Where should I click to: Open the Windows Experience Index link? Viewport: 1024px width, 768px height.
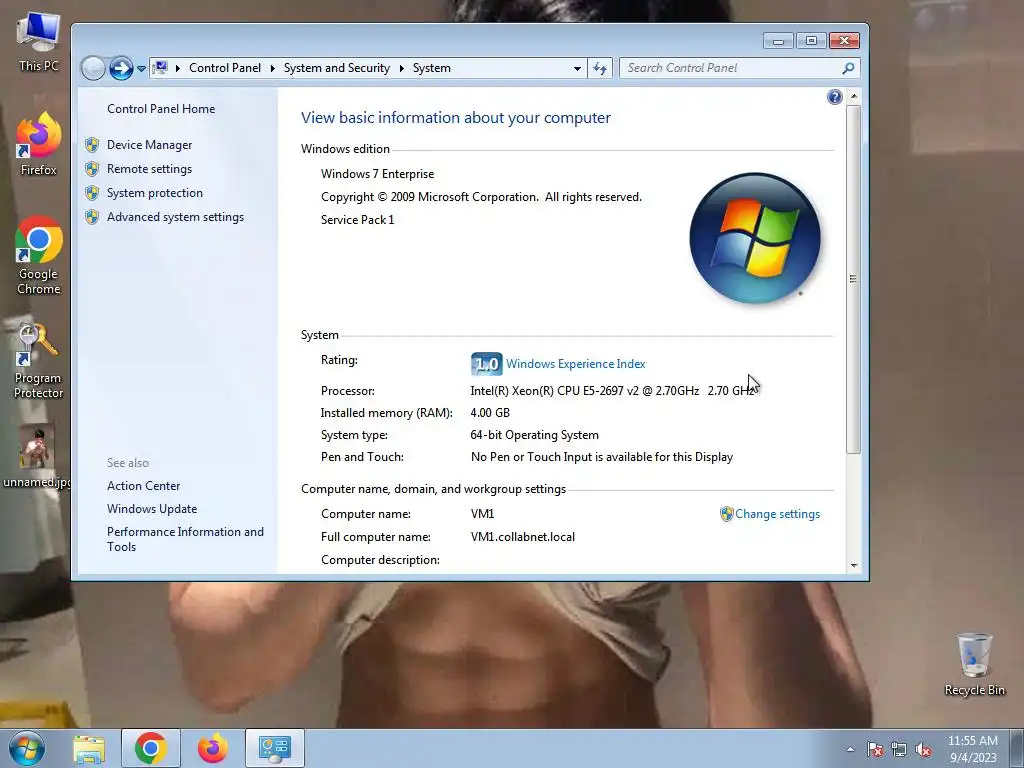[x=575, y=364]
